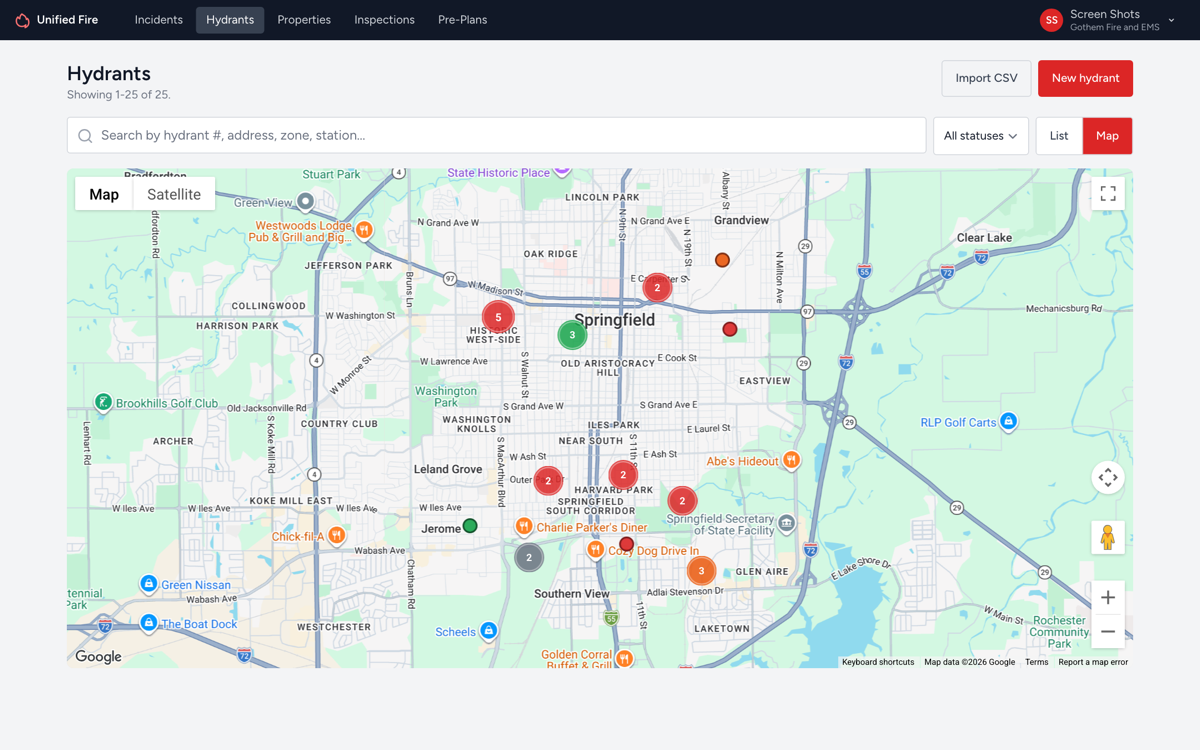Click the Chick-fil-A restaurant pin
Image resolution: width=1200 pixels, height=750 pixels.
337,536
